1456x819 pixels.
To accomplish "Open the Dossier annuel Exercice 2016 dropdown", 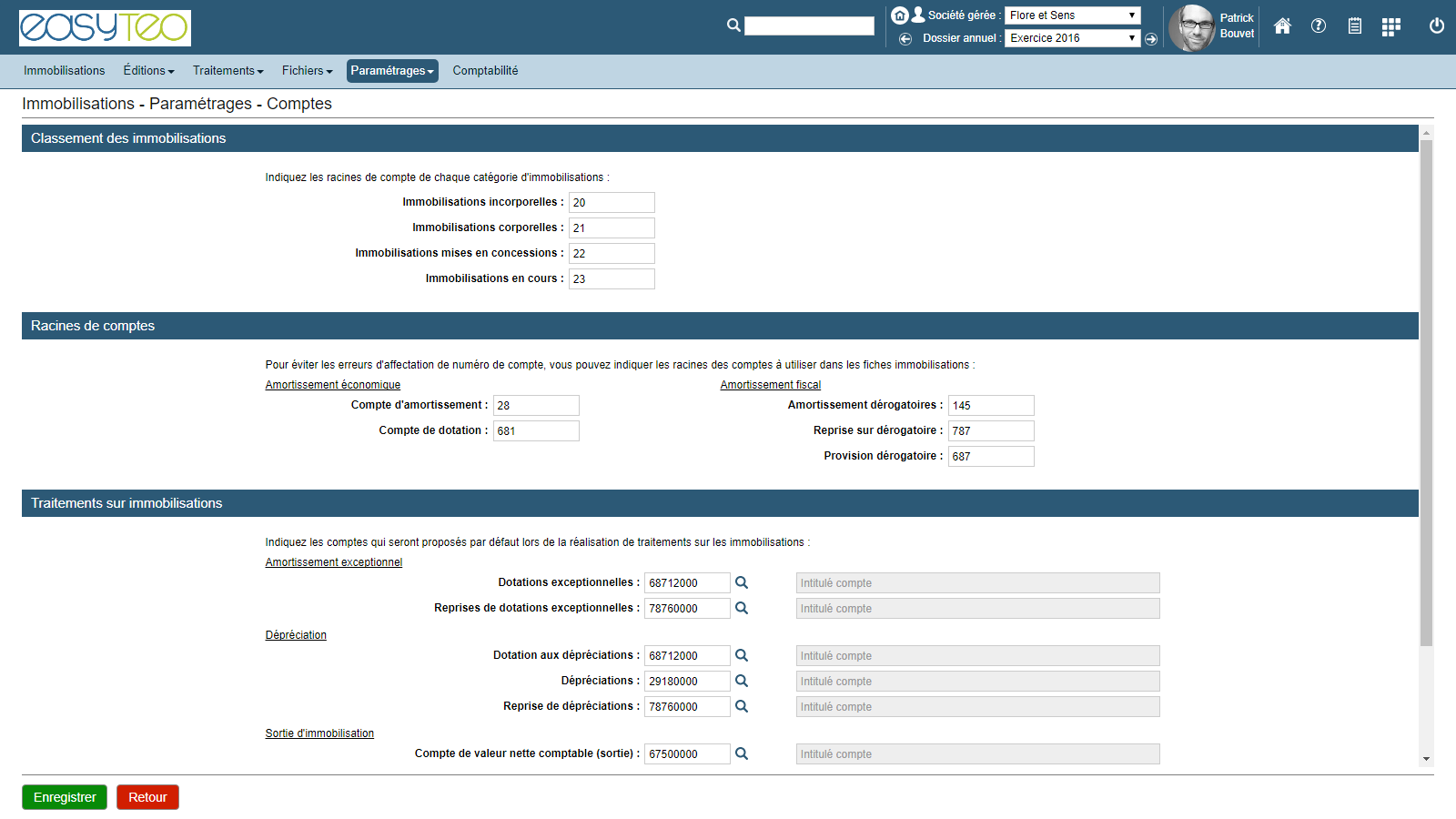I will (x=1072, y=38).
